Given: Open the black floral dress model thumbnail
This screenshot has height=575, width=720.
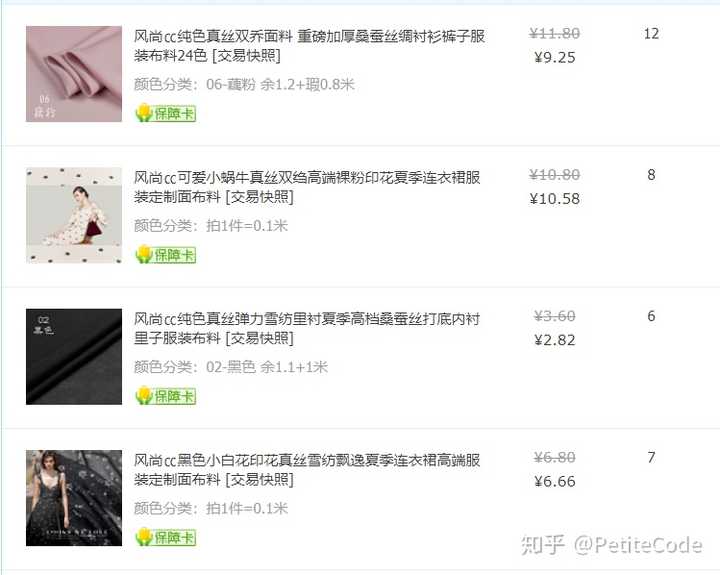Looking at the screenshot, I should [74, 498].
